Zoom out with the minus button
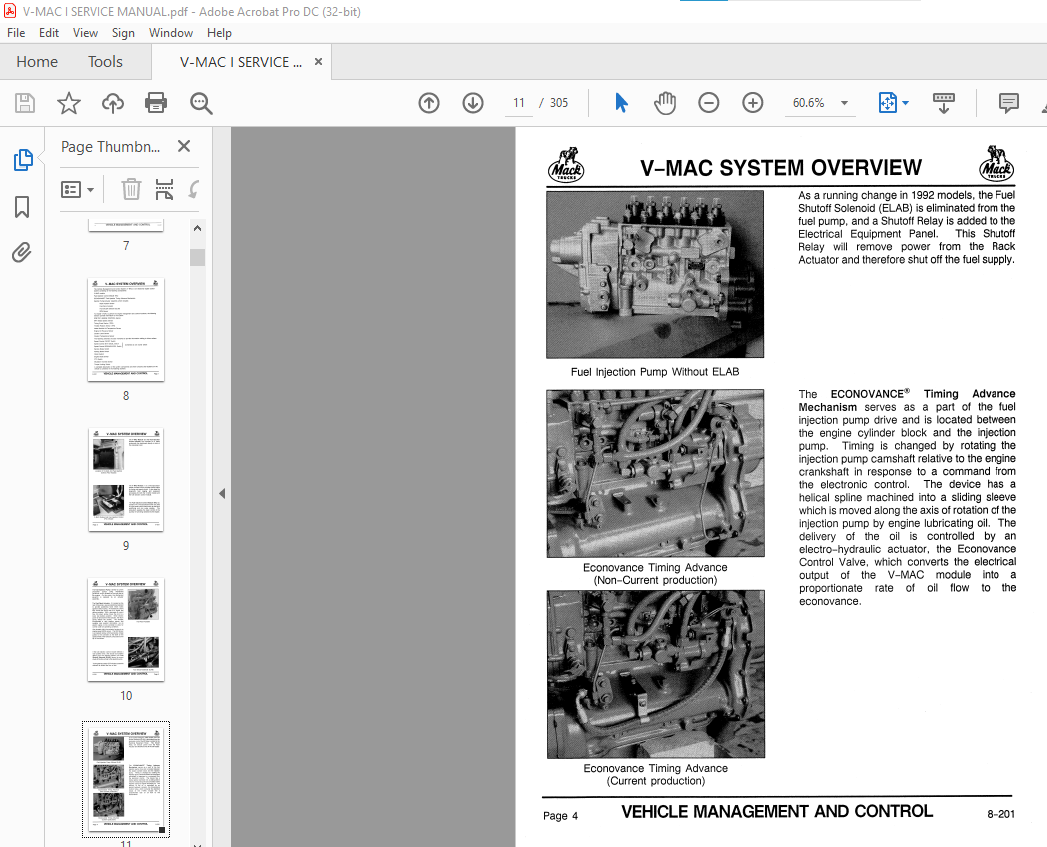Image resolution: width=1047 pixels, height=847 pixels. pyautogui.click(x=708, y=103)
